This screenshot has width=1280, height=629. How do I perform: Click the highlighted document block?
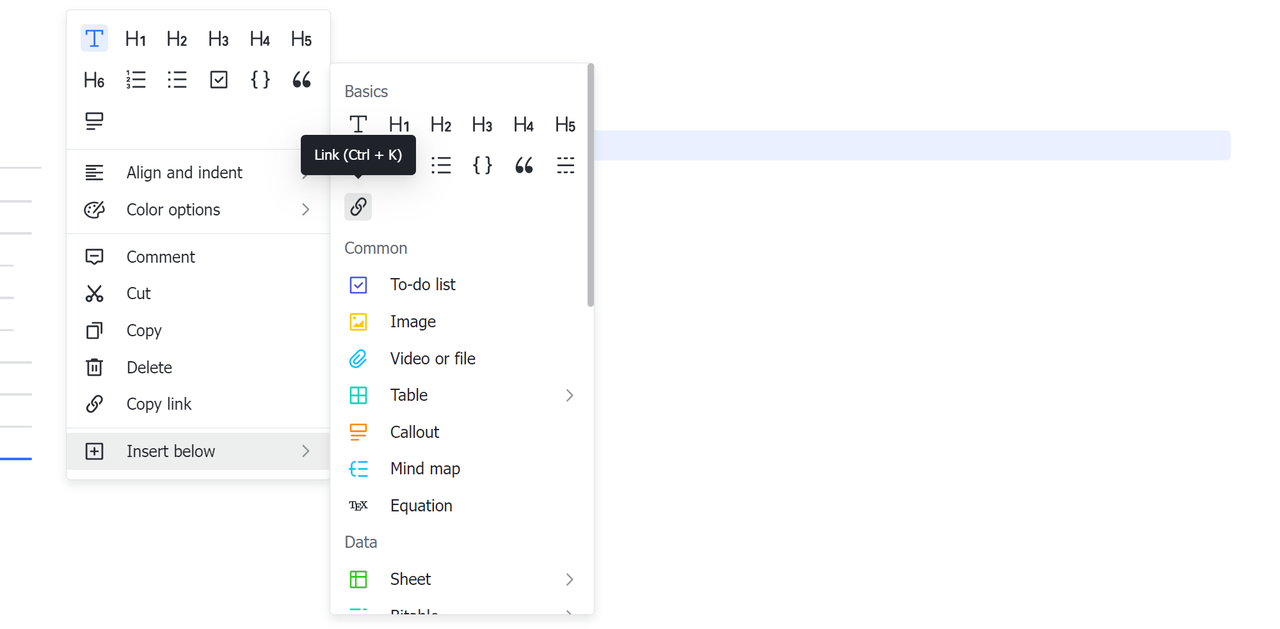[x=912, y=145]
